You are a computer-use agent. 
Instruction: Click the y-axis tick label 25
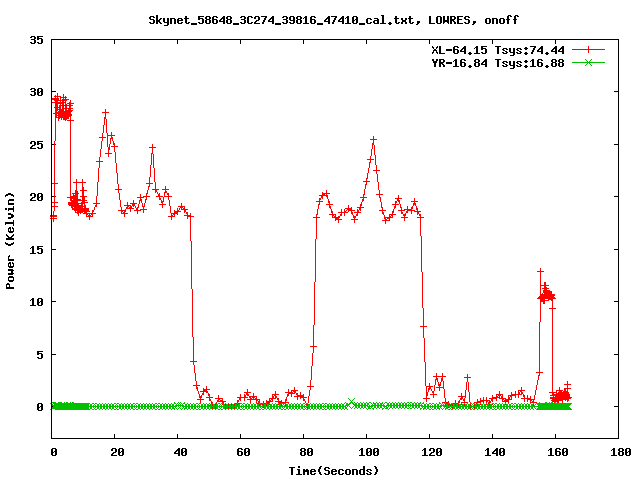pyautogui.click(x=36, y=145)
